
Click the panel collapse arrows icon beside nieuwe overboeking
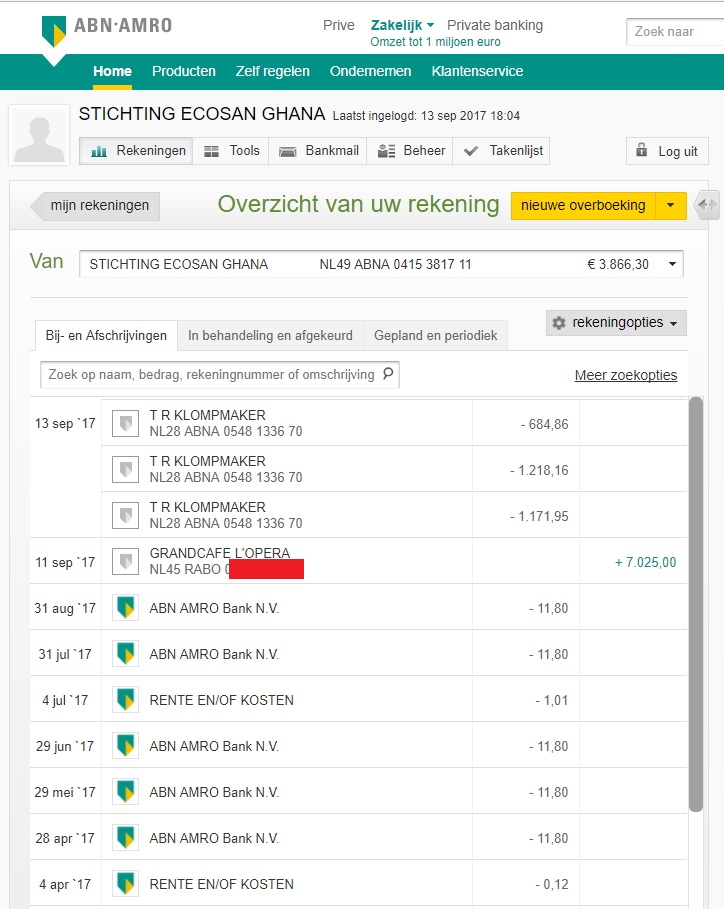[x=707, y=205]
